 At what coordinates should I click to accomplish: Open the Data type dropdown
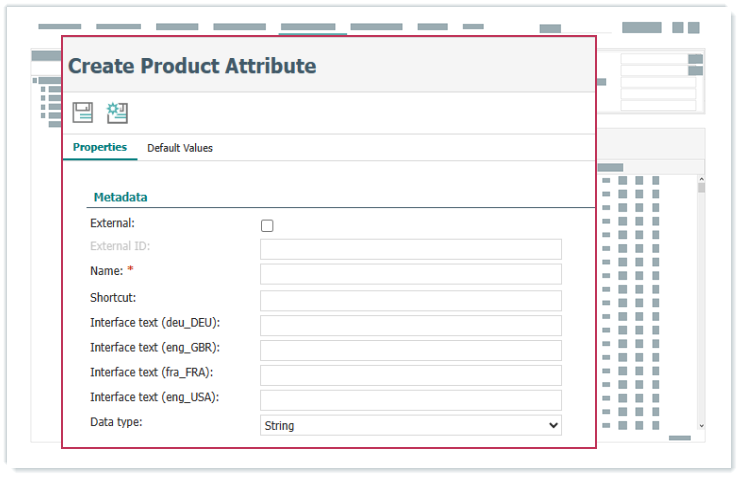tap(410, 426)
